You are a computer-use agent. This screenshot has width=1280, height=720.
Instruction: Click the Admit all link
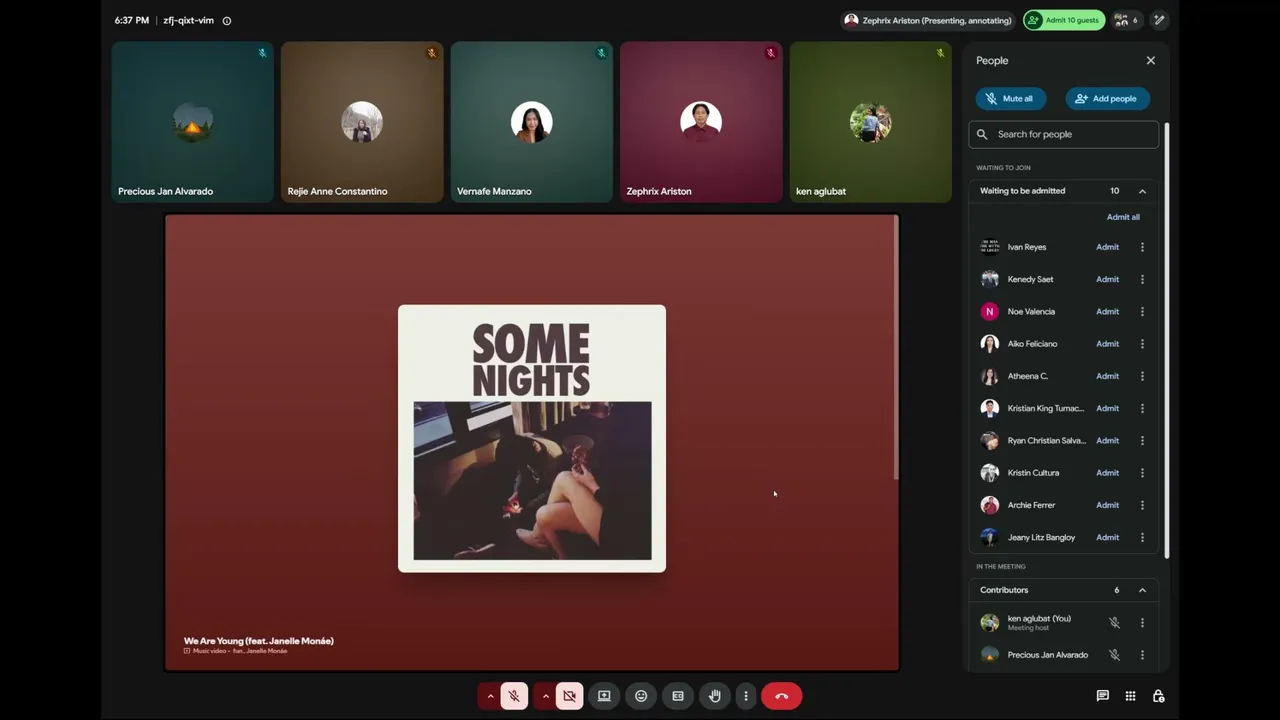pos(1123,217)
